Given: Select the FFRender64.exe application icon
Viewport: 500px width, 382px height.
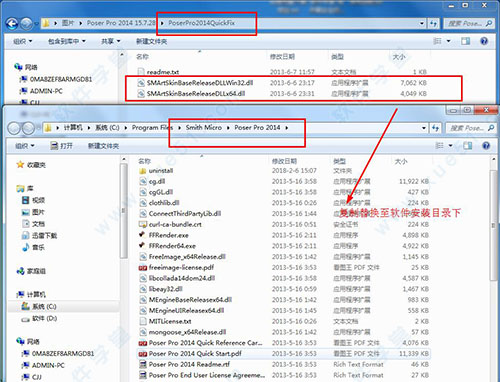Looking at the screenshot, I should [x=143, y=246].
